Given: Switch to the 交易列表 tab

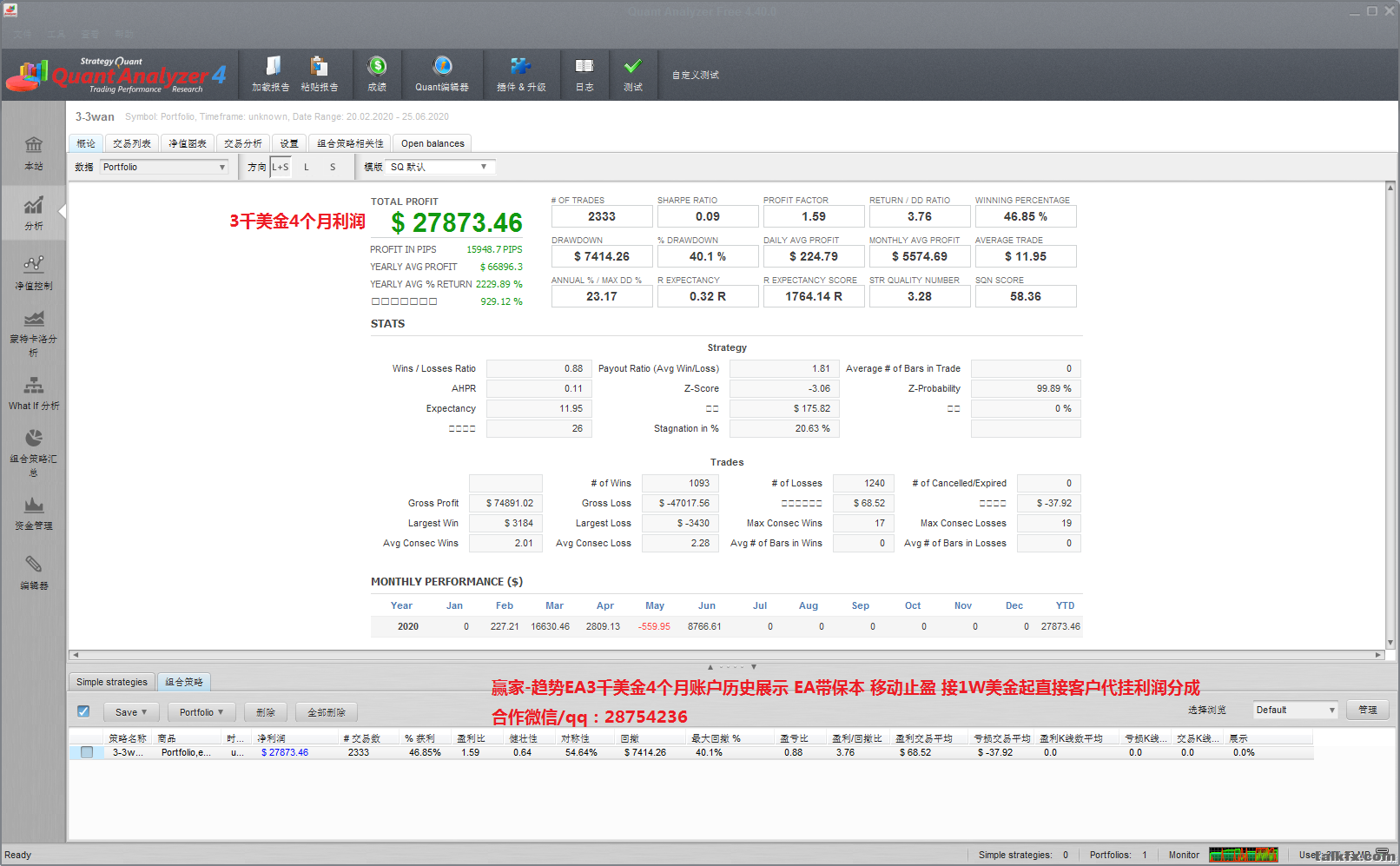Looking at the screenshot, I should click(132, 143).
